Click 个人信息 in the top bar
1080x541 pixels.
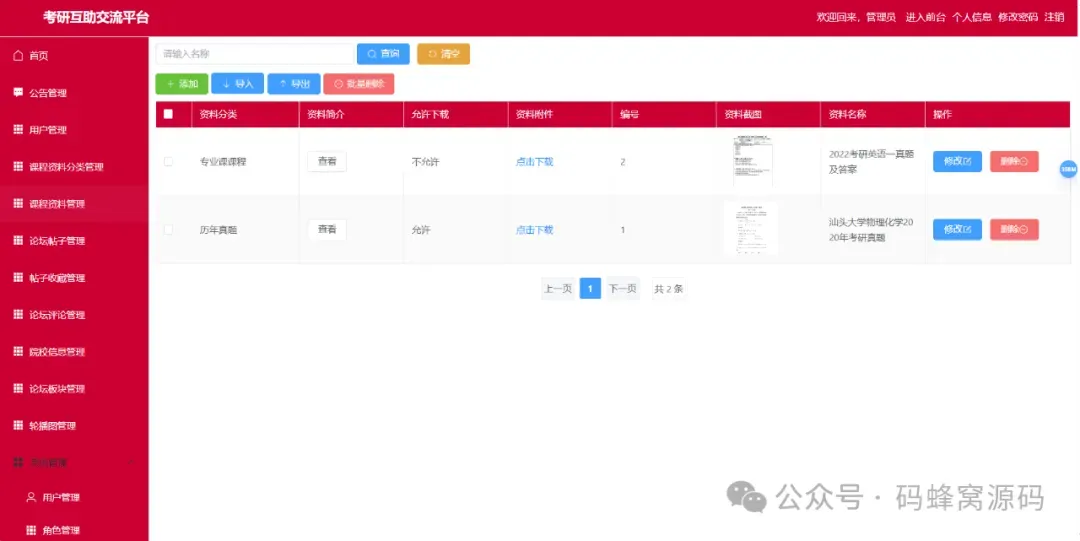tap(972, 17)
